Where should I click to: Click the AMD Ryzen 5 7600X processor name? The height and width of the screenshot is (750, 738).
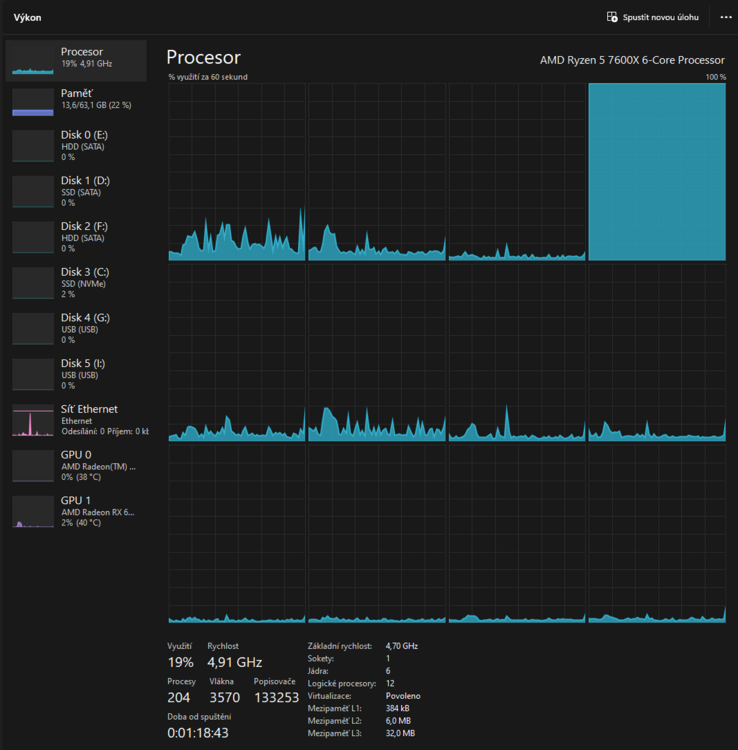632,60
